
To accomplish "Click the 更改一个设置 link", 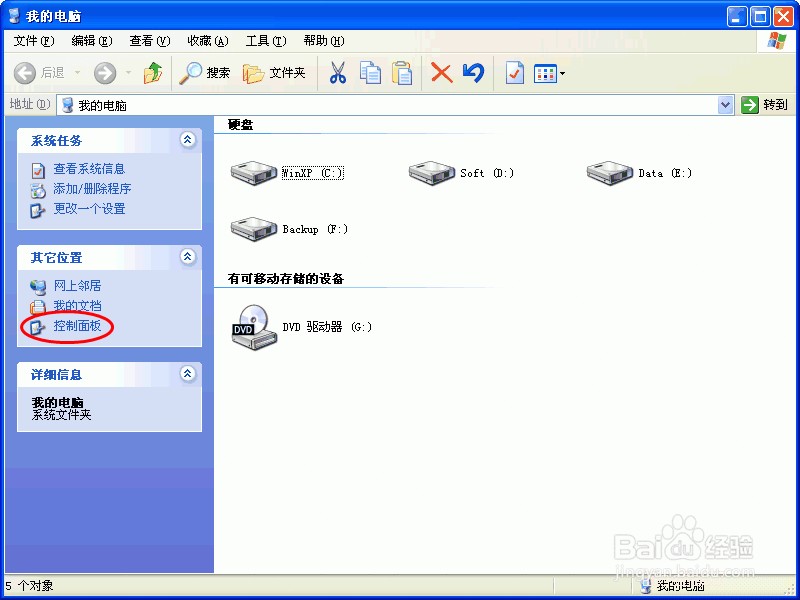I will 89,209.
